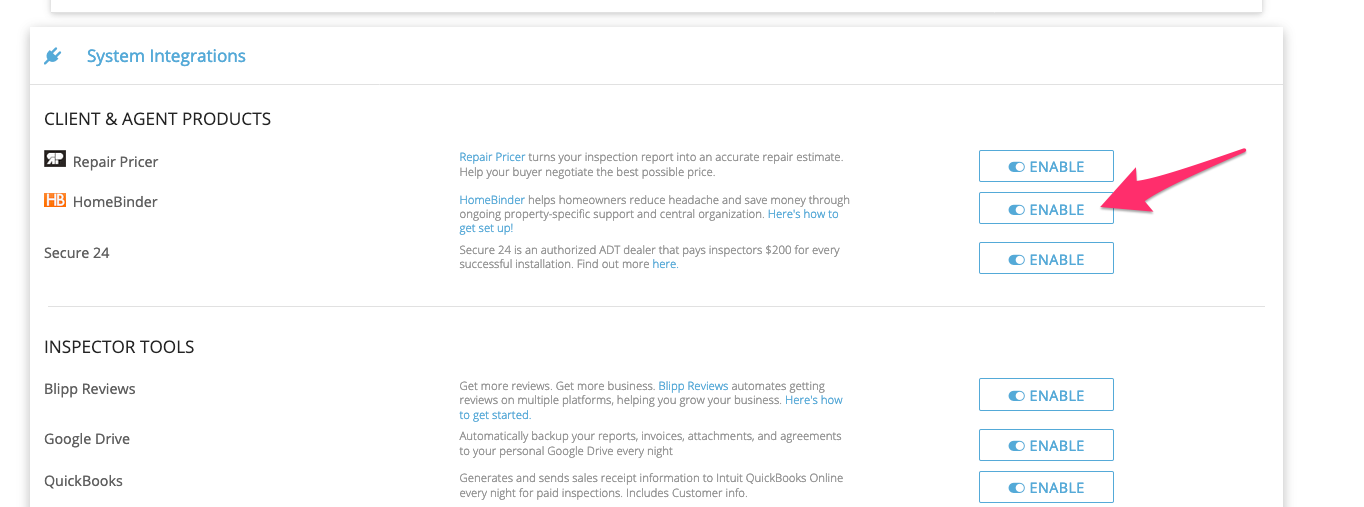Enable the HomeBinder integration
The height and width of the screenshot is (507, 1364).
click(1046, 209)
